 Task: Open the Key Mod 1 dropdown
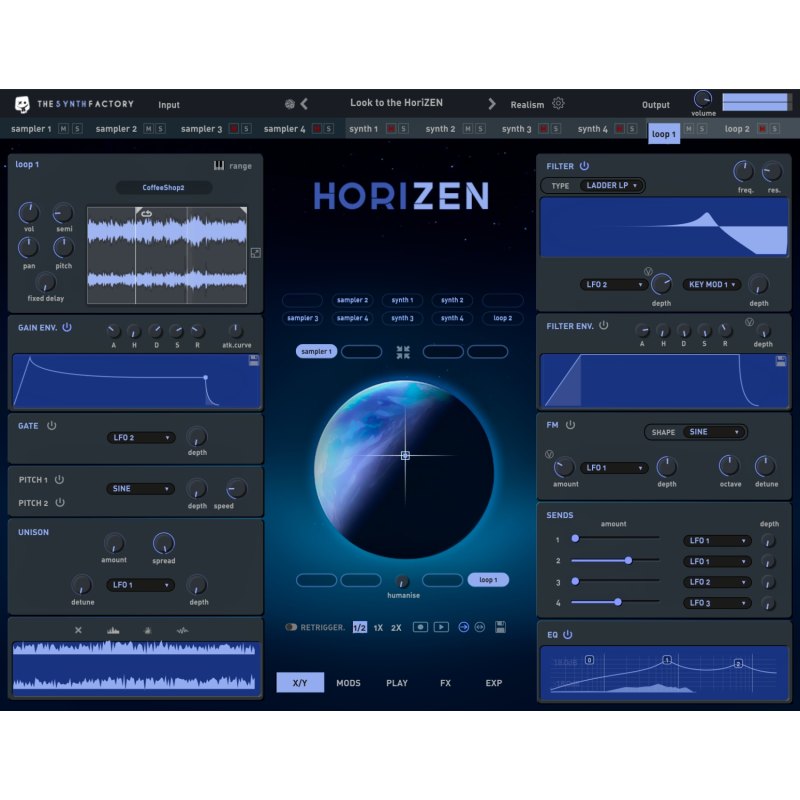click(712, 284)
